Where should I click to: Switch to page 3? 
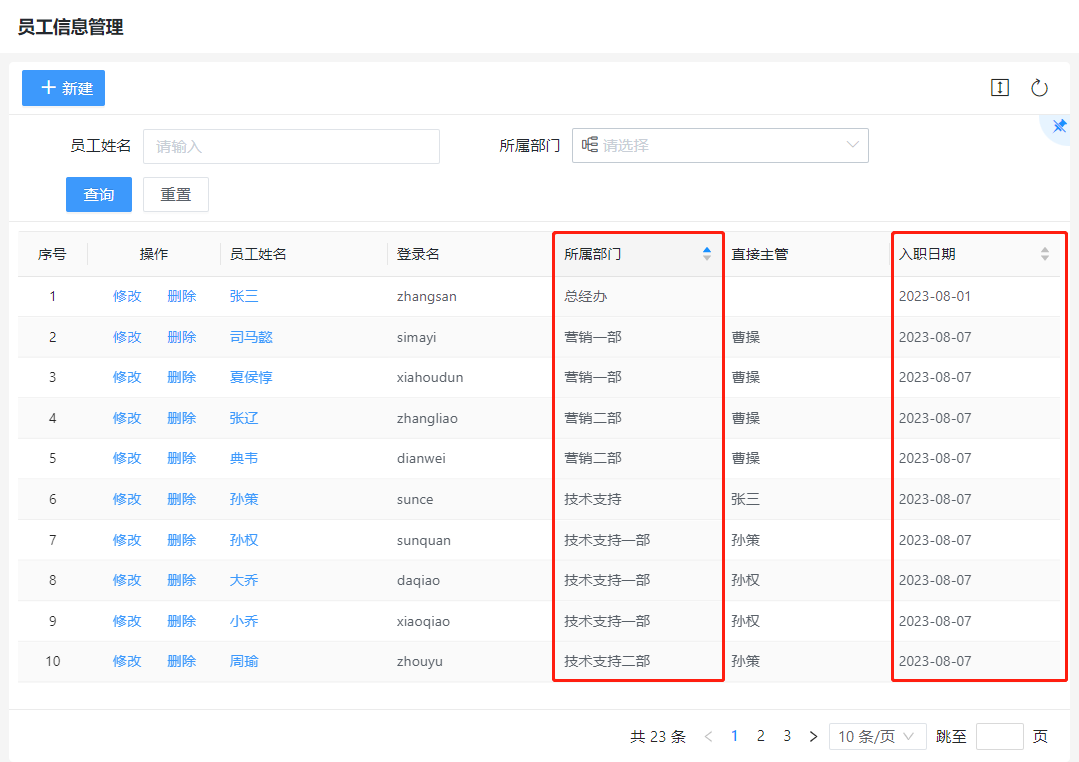point(787,736)
